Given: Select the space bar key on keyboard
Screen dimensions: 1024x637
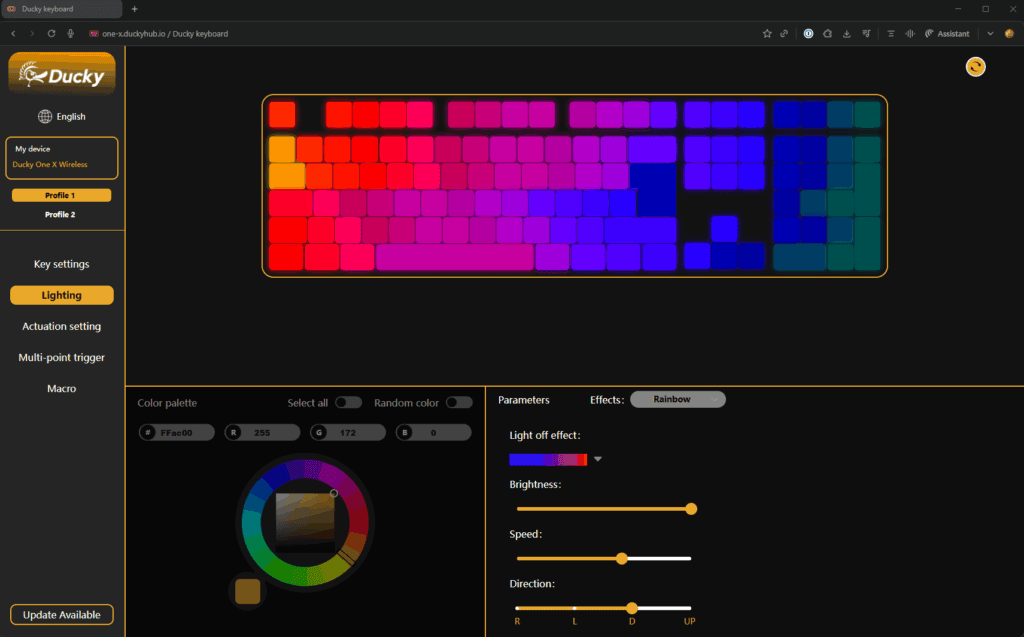Looking at the screenshot, I should [x=455, y=257].
